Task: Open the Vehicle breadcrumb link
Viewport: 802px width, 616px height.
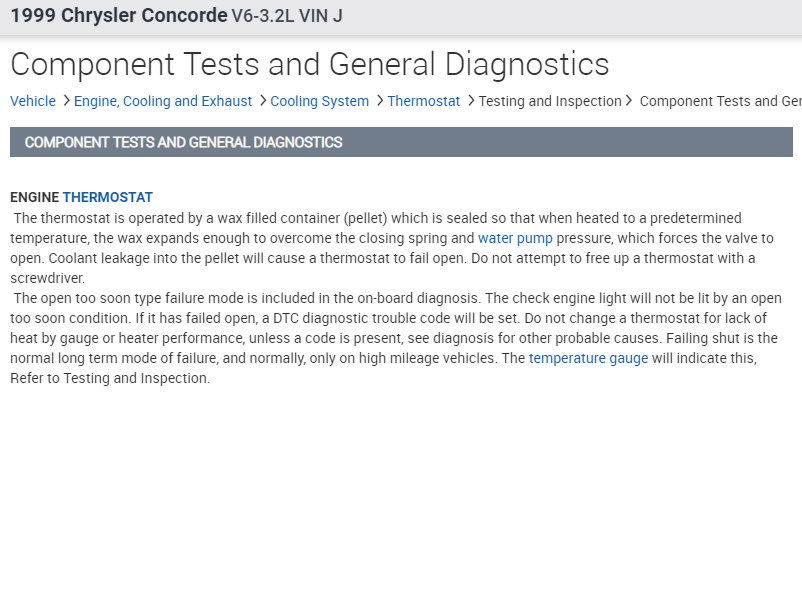Action: coord(33,101)
